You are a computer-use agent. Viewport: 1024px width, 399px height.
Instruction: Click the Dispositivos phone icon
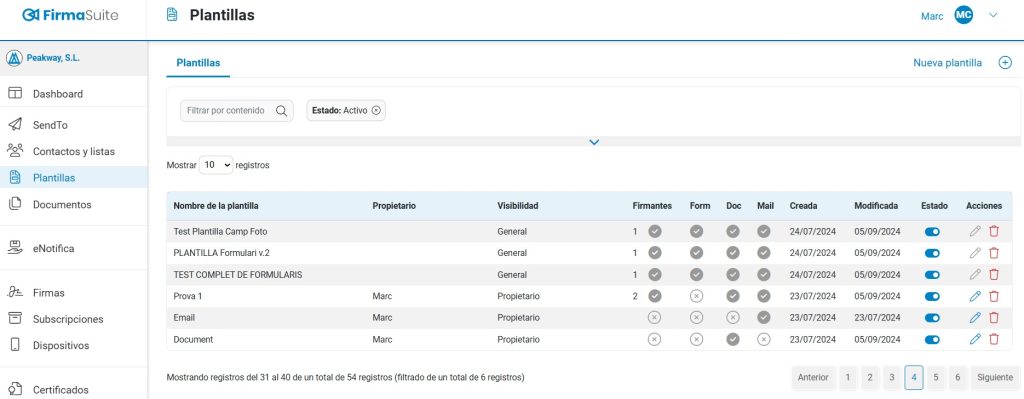[x=15, y=345]
